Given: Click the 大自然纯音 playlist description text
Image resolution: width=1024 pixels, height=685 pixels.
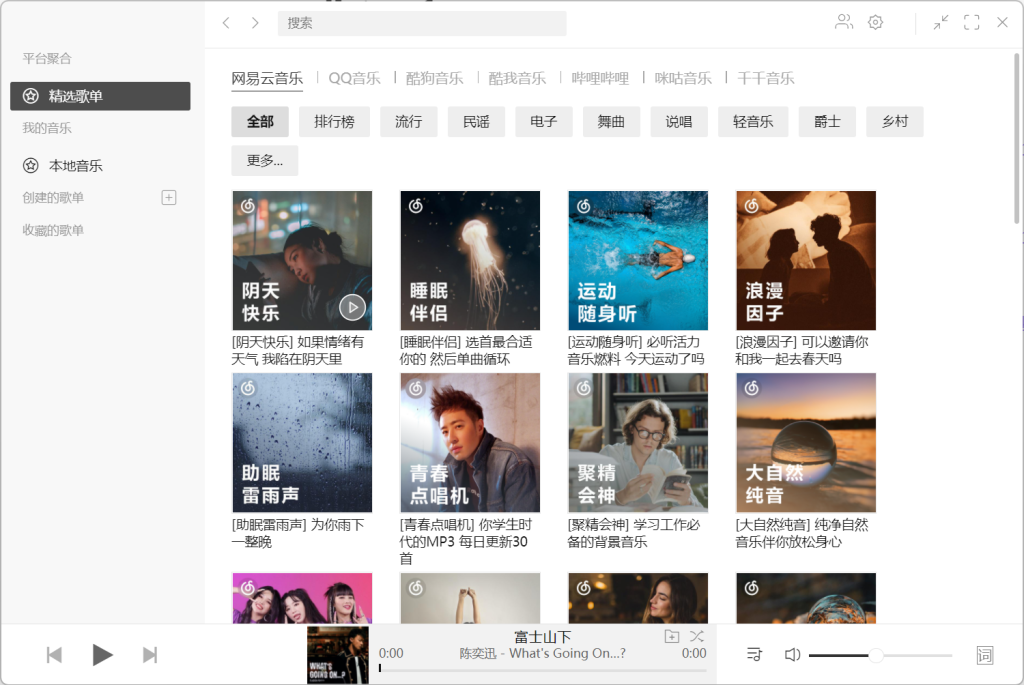Looking at the screenshot, I should 802,533.
